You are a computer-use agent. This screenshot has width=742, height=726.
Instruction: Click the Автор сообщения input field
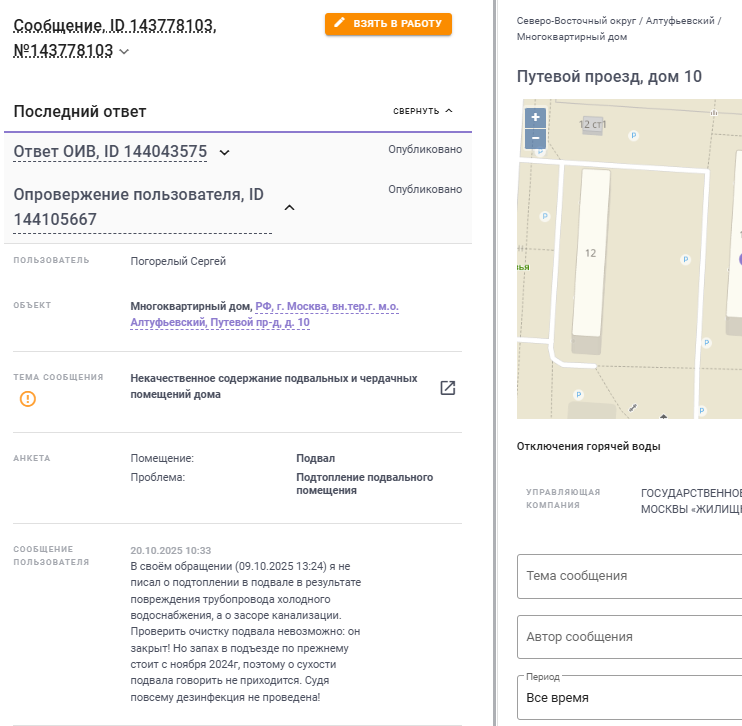(629, 637)
